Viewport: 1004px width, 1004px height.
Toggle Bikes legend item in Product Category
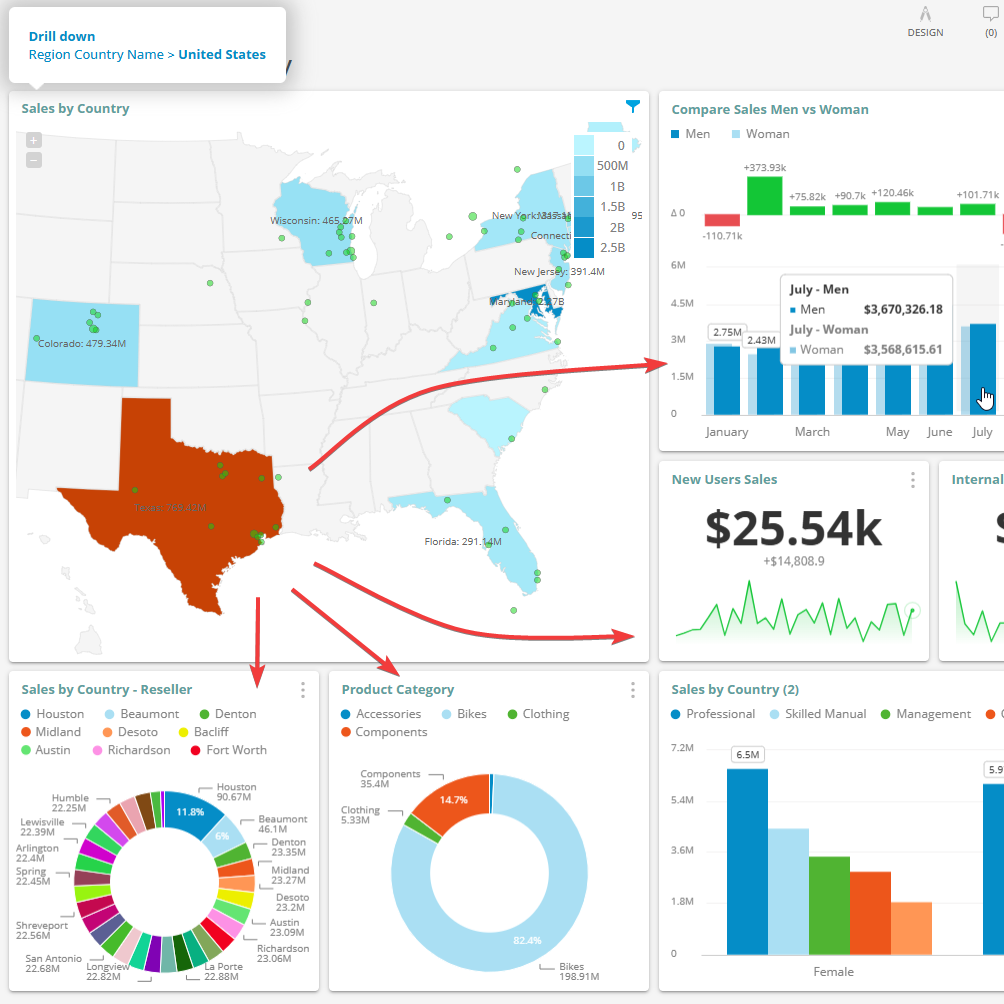[x=463, y=714]
